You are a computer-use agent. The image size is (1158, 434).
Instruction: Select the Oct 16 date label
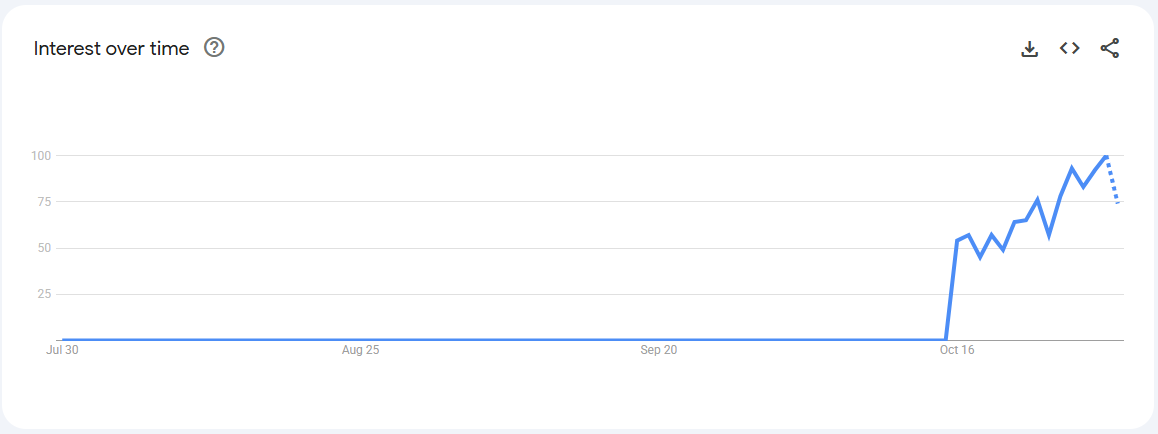click(956, 350)
